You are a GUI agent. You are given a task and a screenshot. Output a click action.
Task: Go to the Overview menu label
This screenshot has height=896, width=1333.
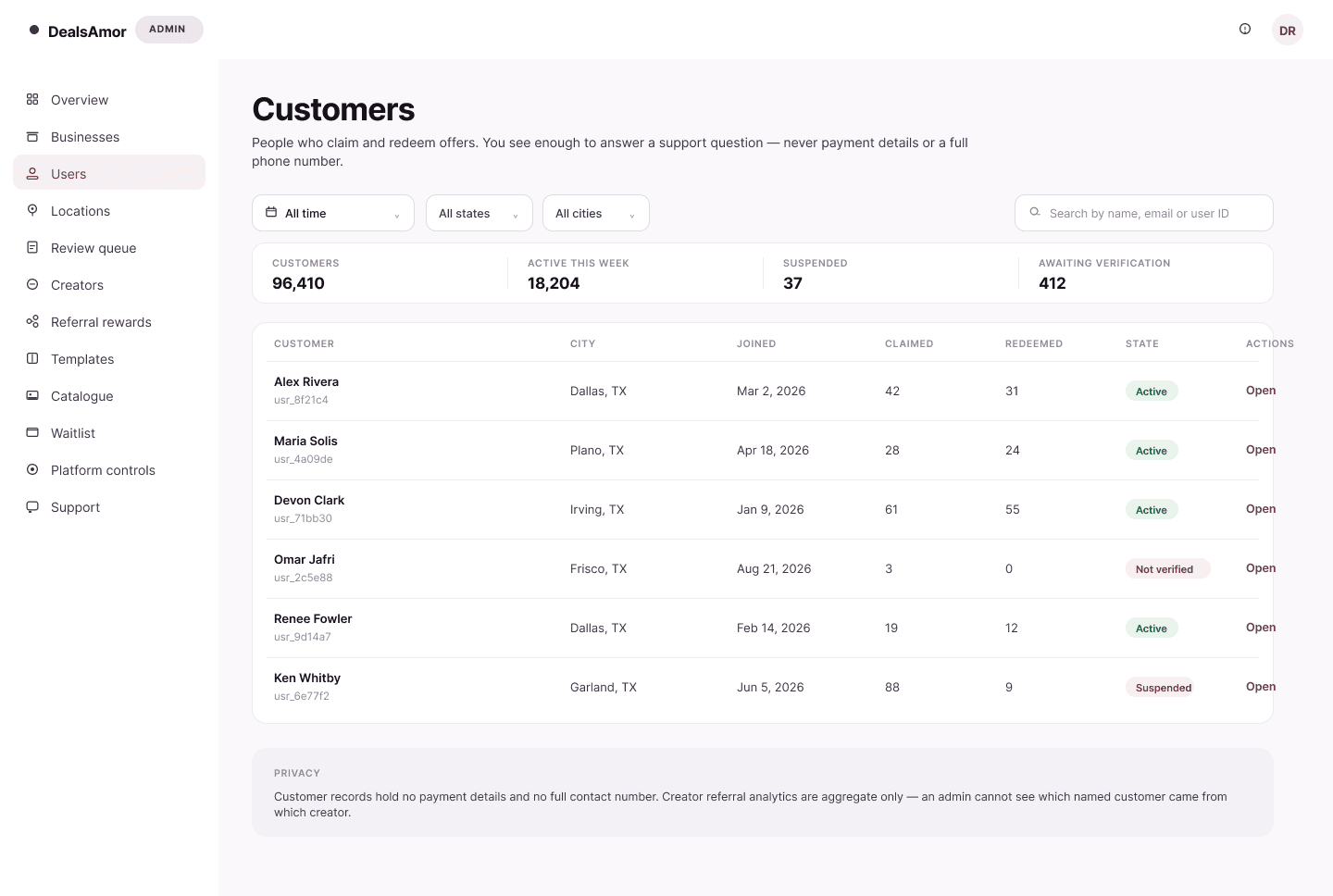pyautogui.click(x=80, y=100)
